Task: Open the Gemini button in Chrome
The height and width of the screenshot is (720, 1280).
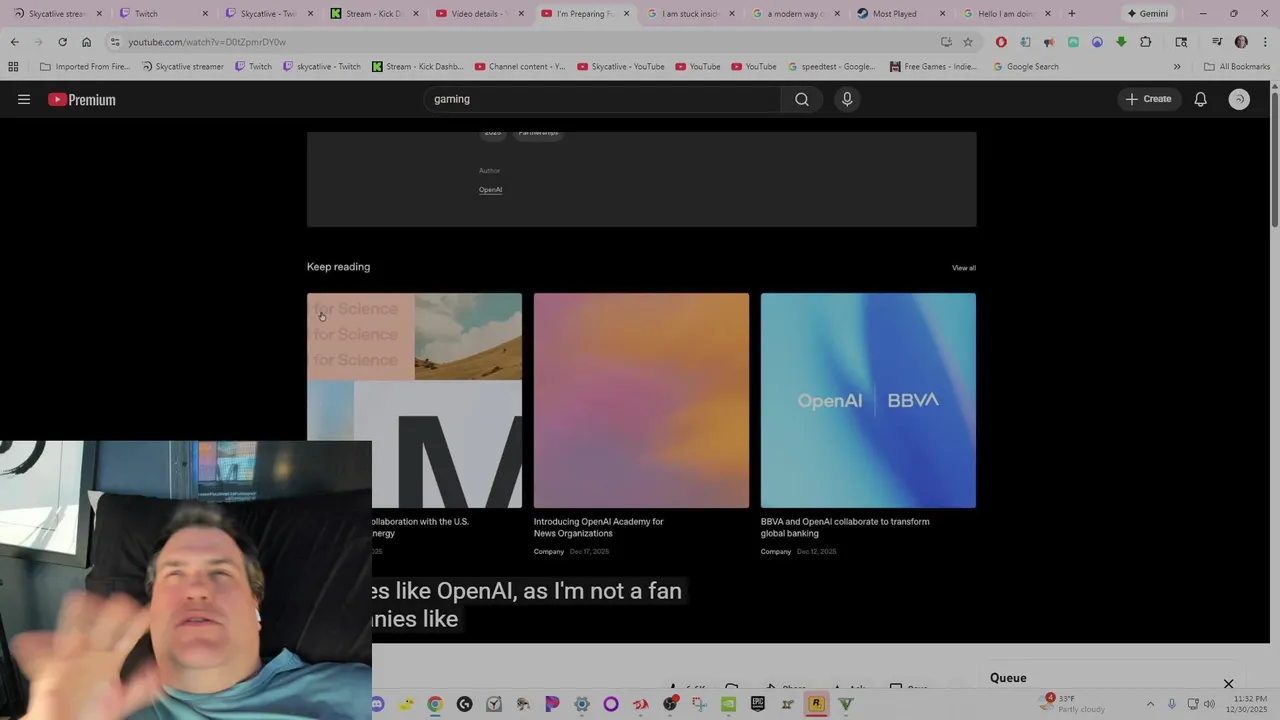Action: tap(1147, 14)
